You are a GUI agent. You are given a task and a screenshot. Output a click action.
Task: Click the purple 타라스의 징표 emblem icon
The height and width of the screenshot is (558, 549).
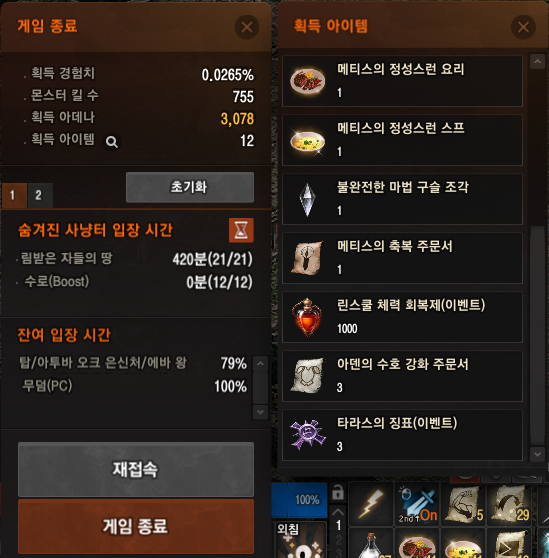coord(307,435)
